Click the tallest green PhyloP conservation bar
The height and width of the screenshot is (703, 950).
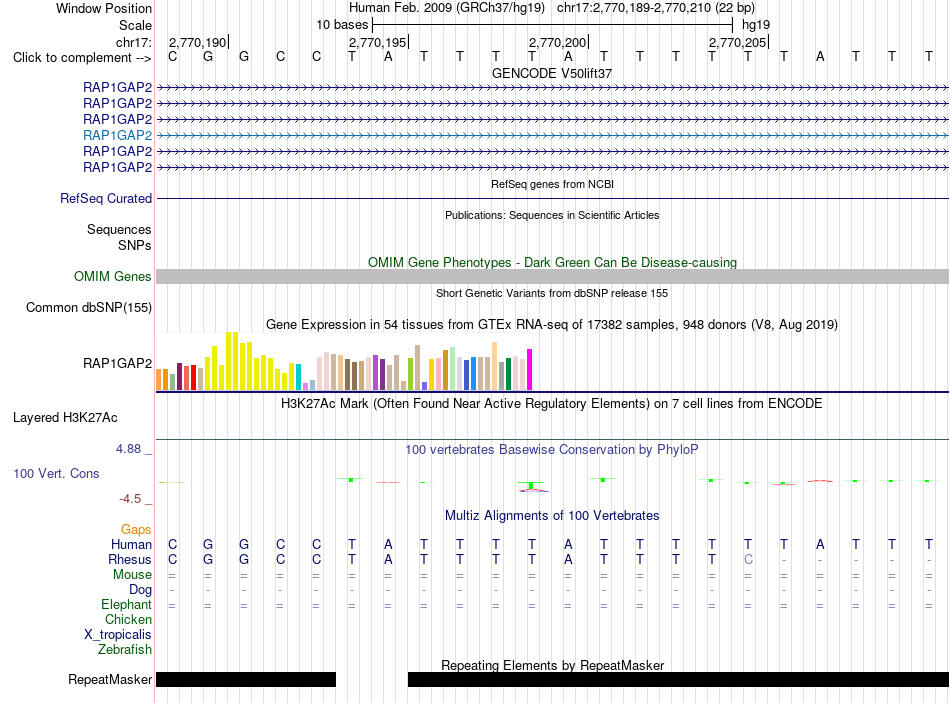coord(531,485)
